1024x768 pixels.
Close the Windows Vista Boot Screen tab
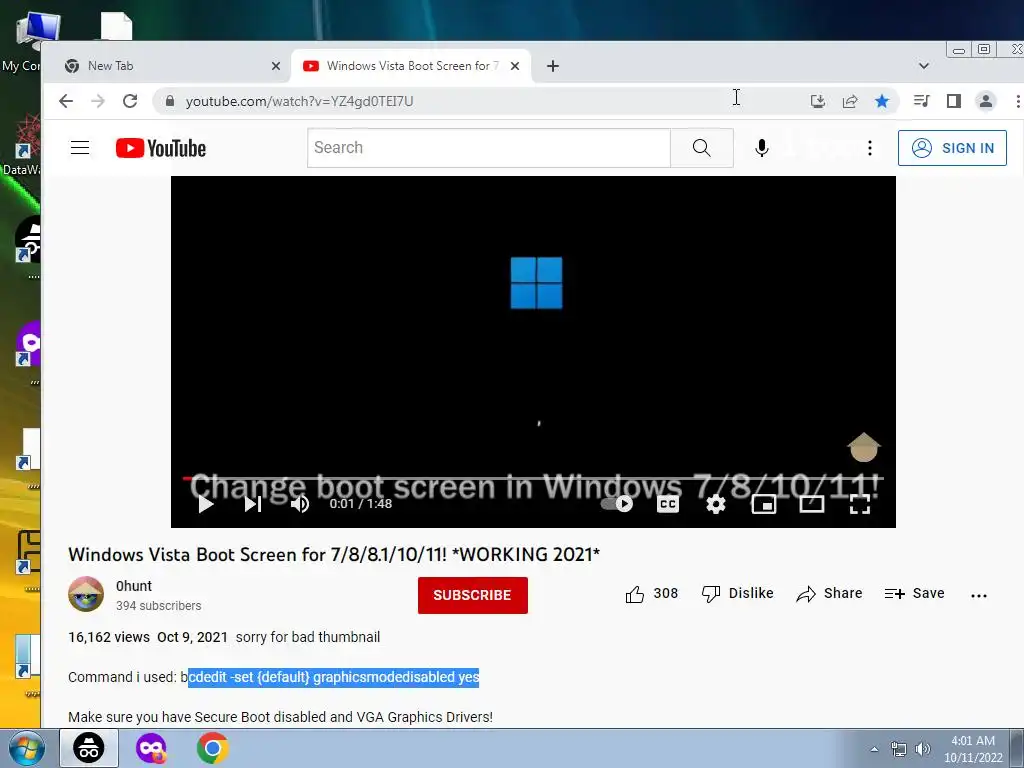tap(515, 66)
